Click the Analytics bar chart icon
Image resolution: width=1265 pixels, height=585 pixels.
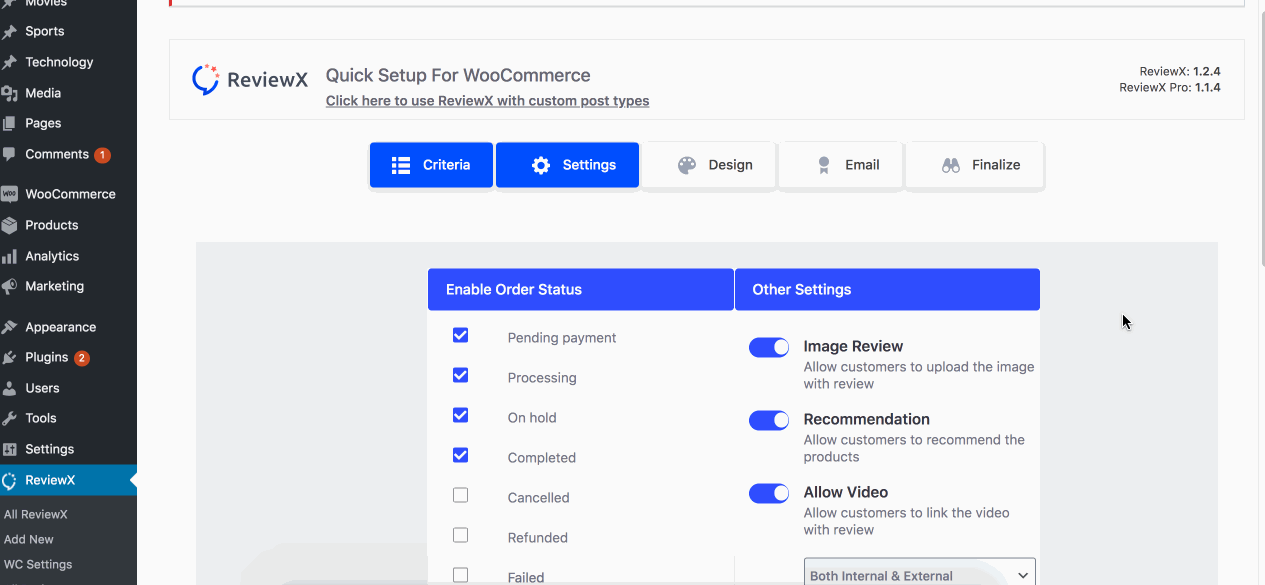click(10, 256)
